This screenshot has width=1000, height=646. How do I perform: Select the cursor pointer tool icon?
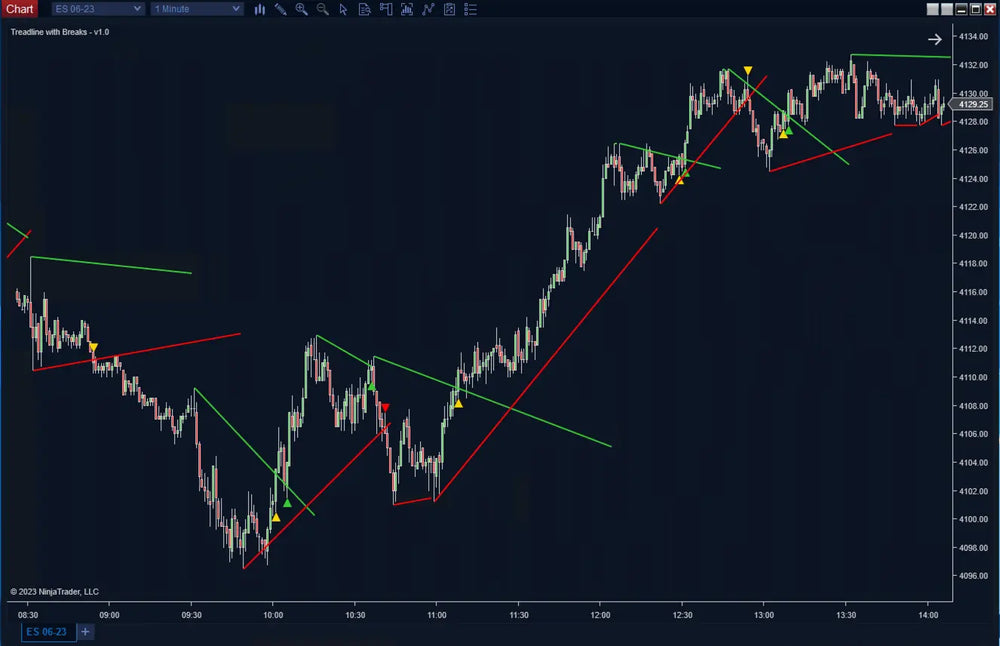tap(342, 9)
